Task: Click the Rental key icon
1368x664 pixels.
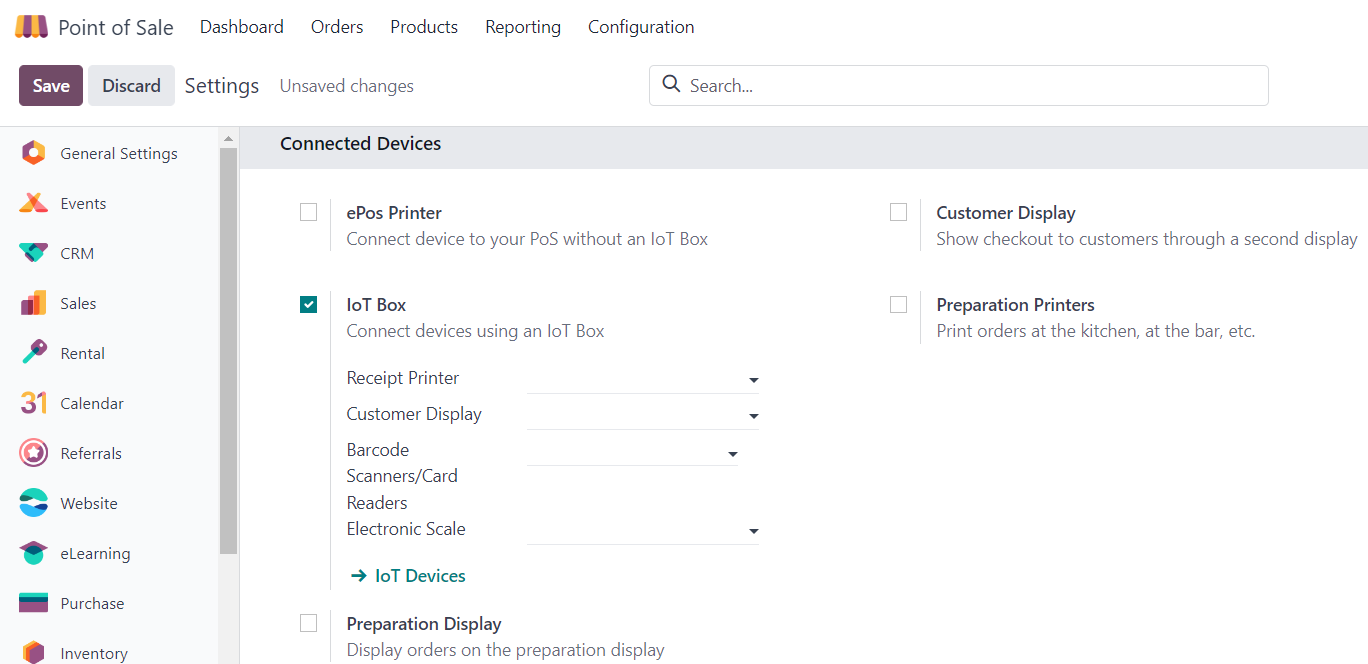Action: click(x=33, y=353)
